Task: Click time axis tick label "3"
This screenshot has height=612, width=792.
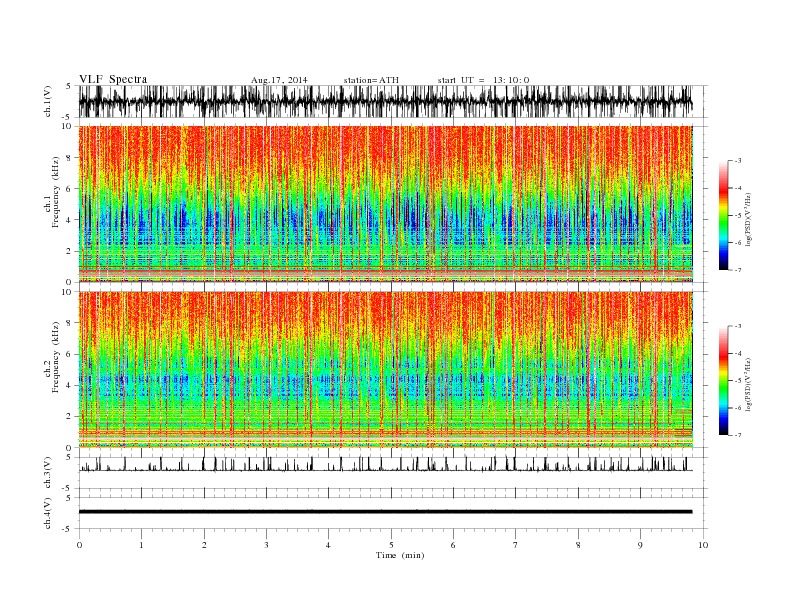Action: coord(266,545)
